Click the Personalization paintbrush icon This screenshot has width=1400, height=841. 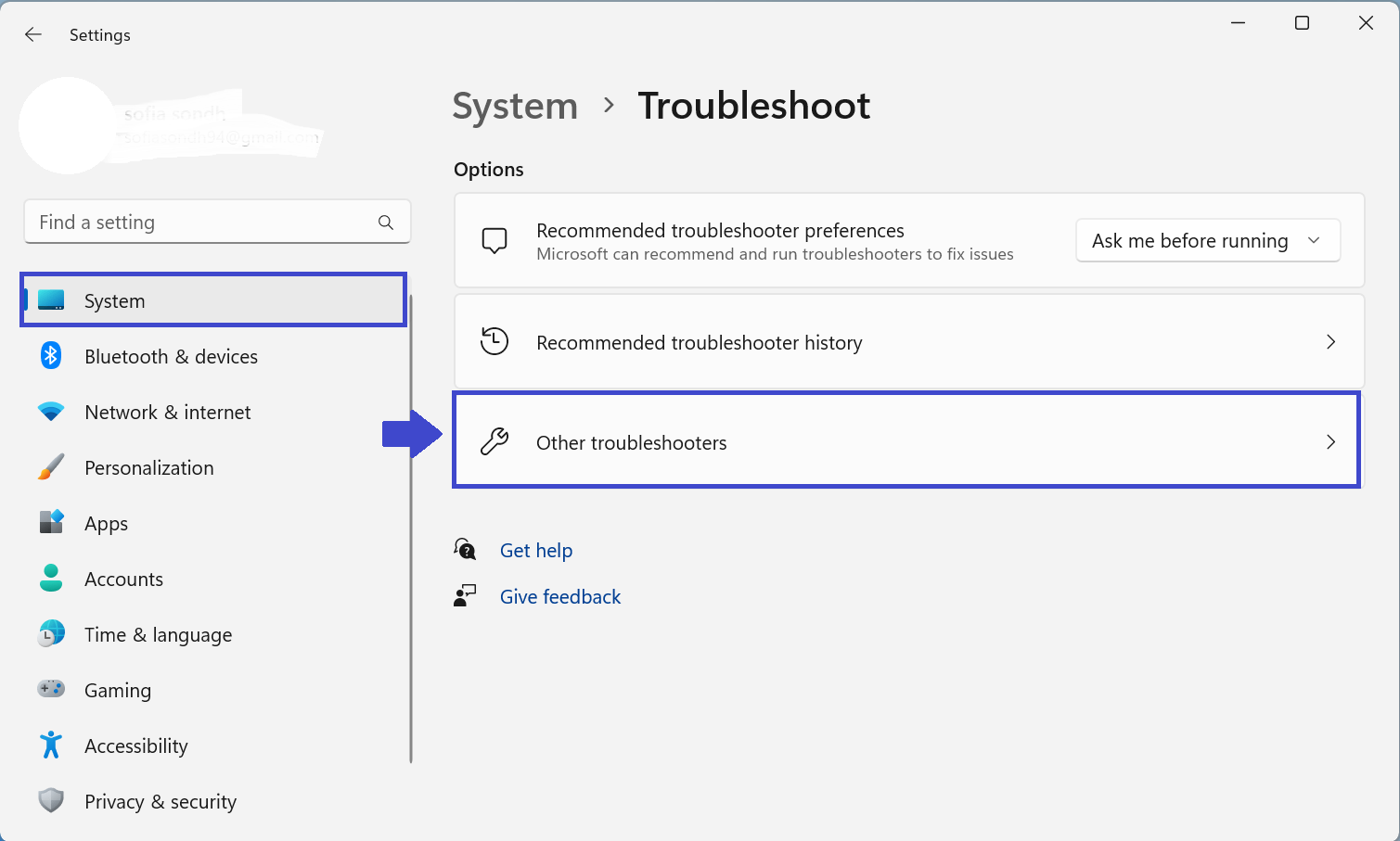(51, 467)
